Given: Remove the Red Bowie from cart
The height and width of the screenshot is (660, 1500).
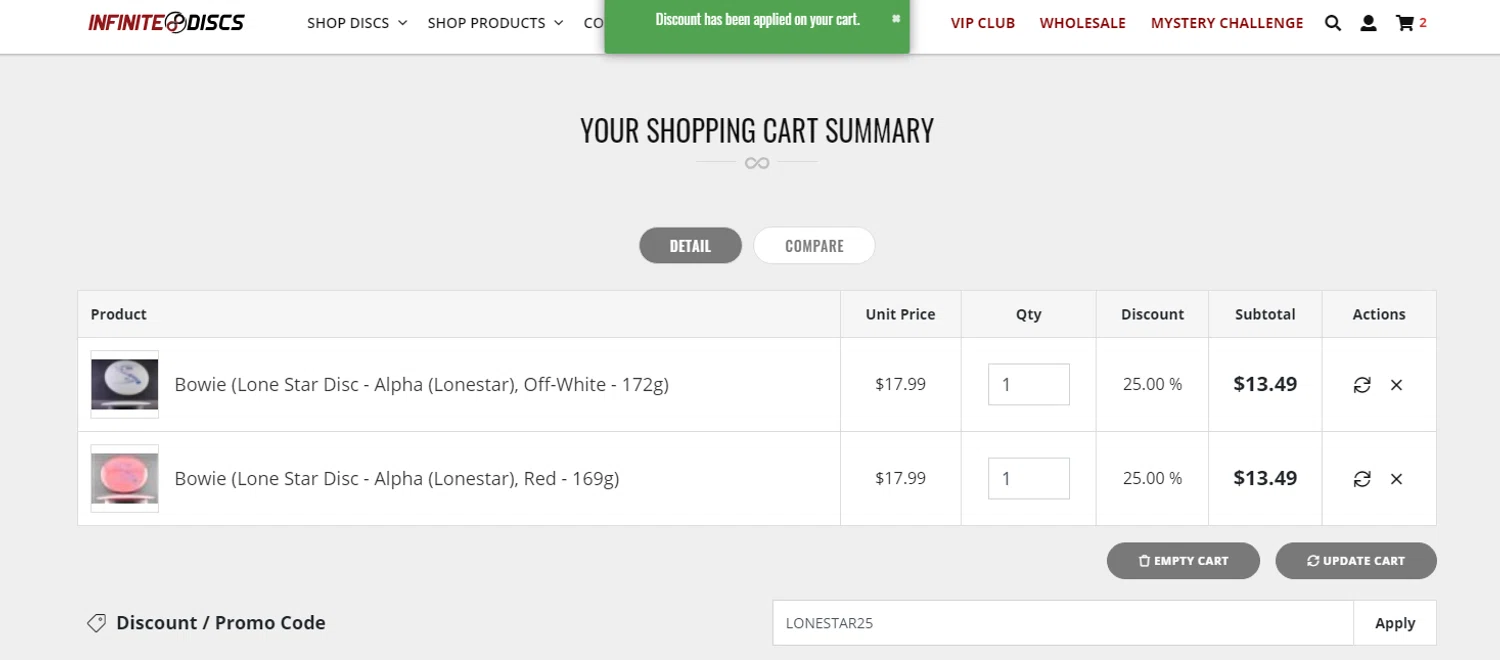Looking at the screenshot, I should pos(1396,479).
